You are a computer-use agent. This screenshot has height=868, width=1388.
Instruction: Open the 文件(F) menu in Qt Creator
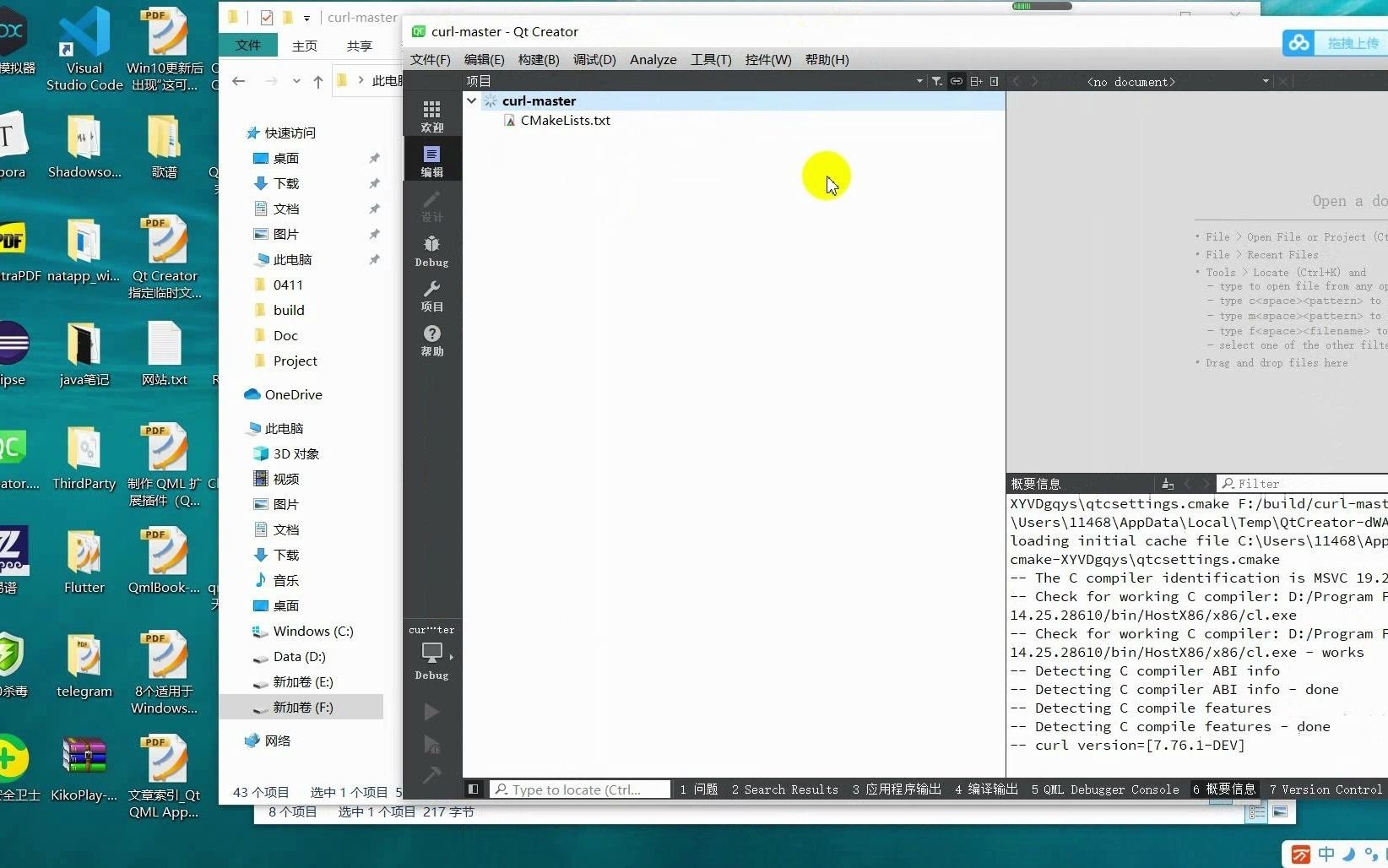click(x=430, y=59)
